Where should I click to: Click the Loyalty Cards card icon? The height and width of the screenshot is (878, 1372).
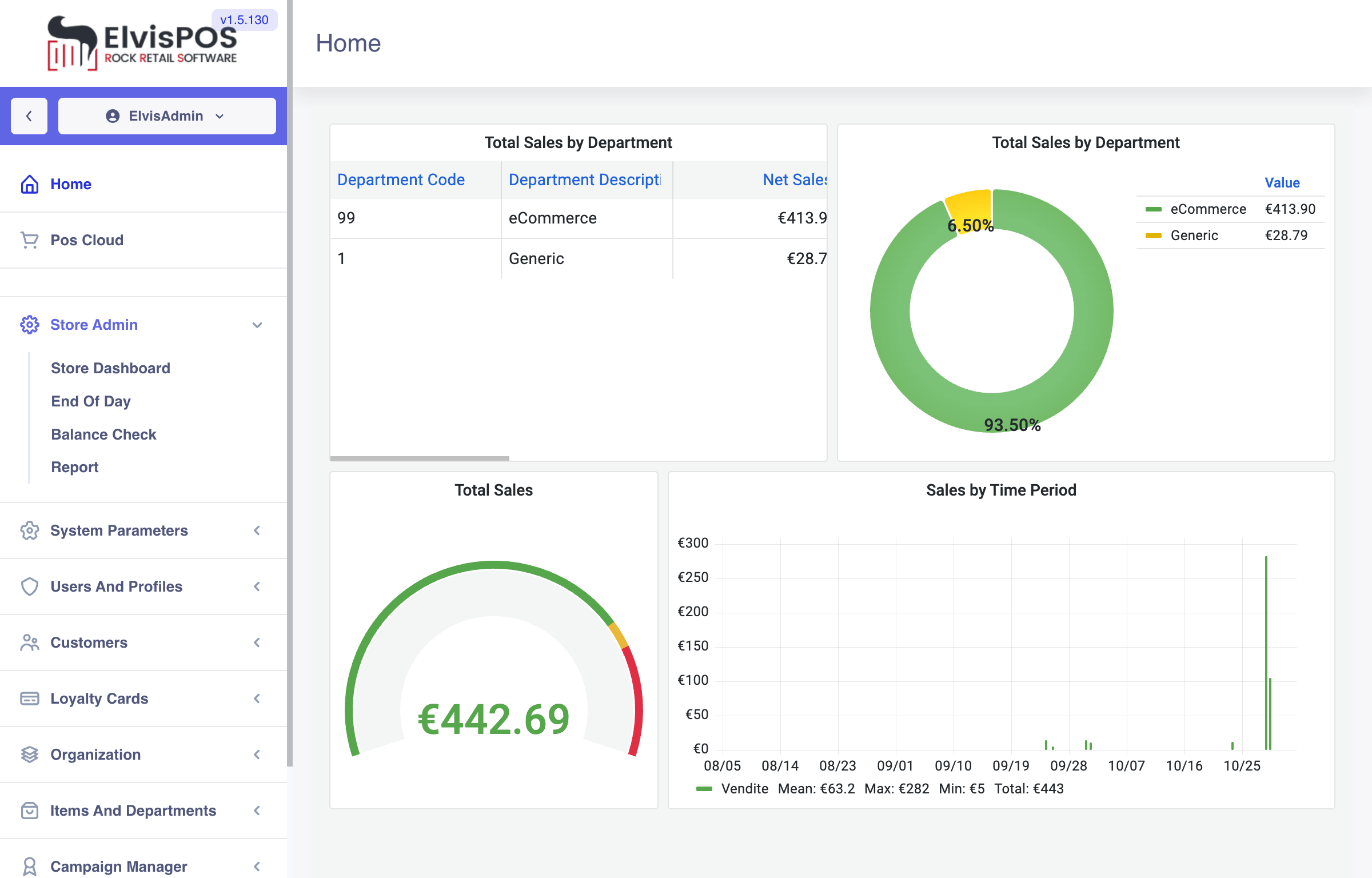tap(30, 699)
